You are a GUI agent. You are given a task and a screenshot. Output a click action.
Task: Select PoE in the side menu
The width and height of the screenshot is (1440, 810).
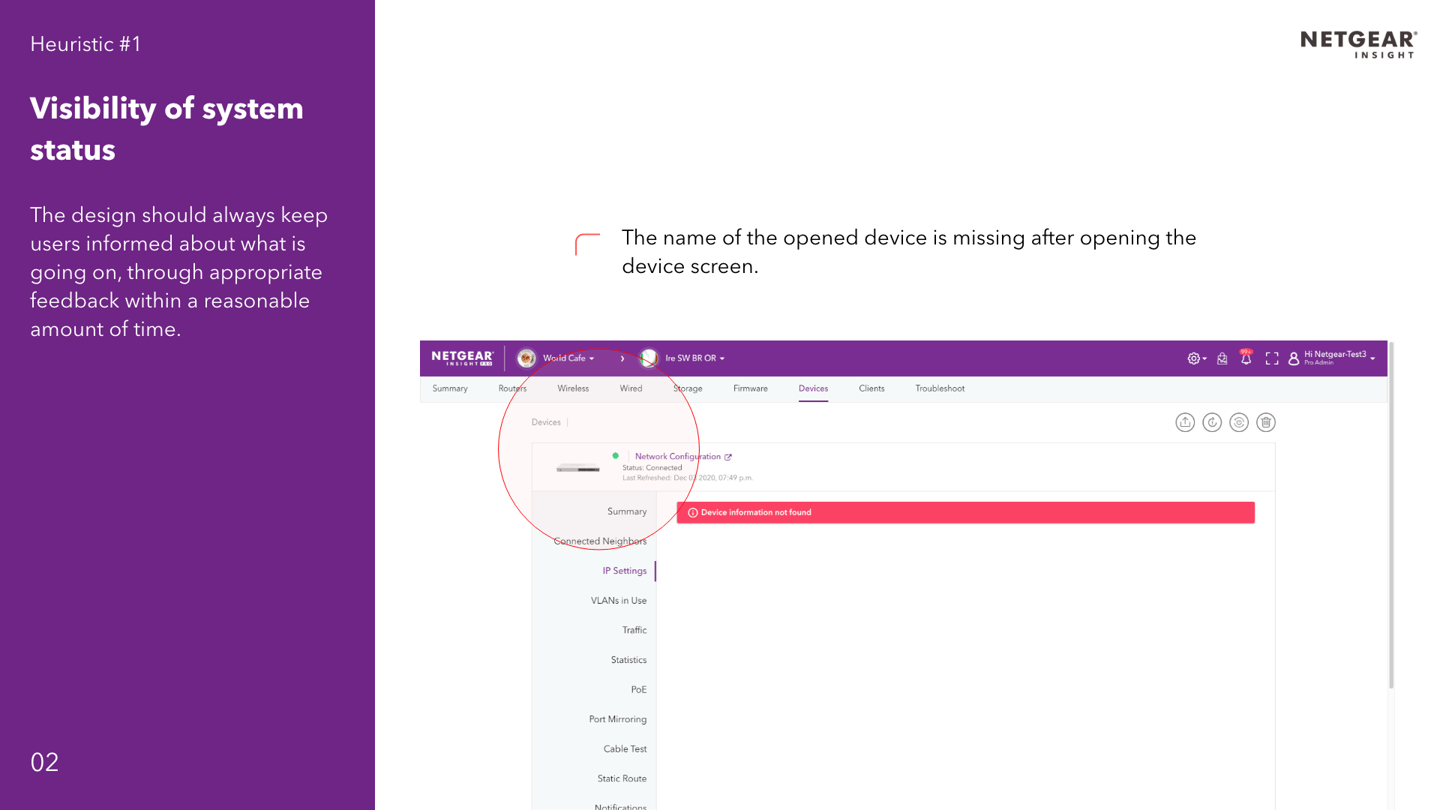[x=639, y=690]
